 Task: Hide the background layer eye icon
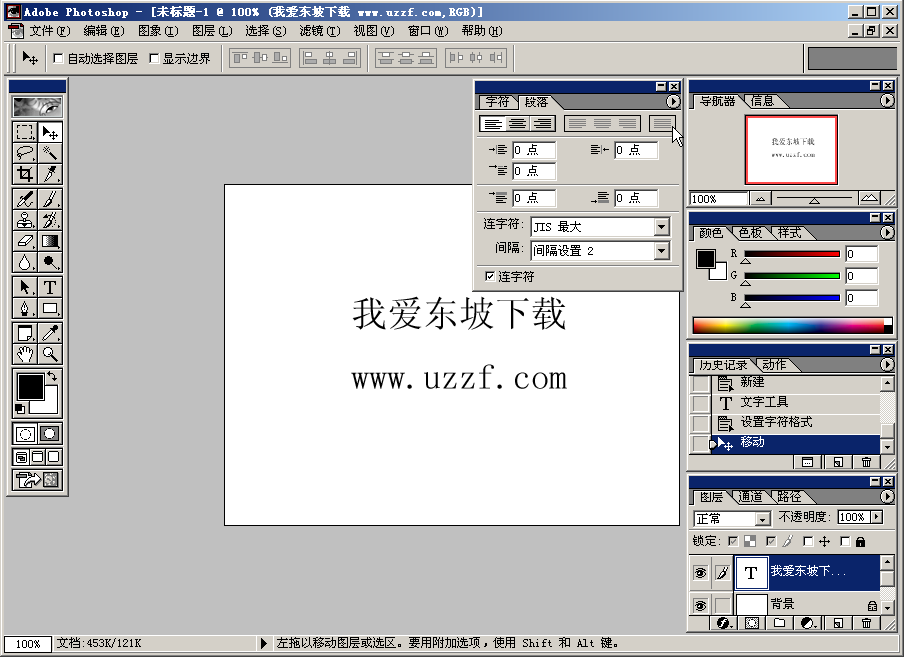click(x=700, y=605)
